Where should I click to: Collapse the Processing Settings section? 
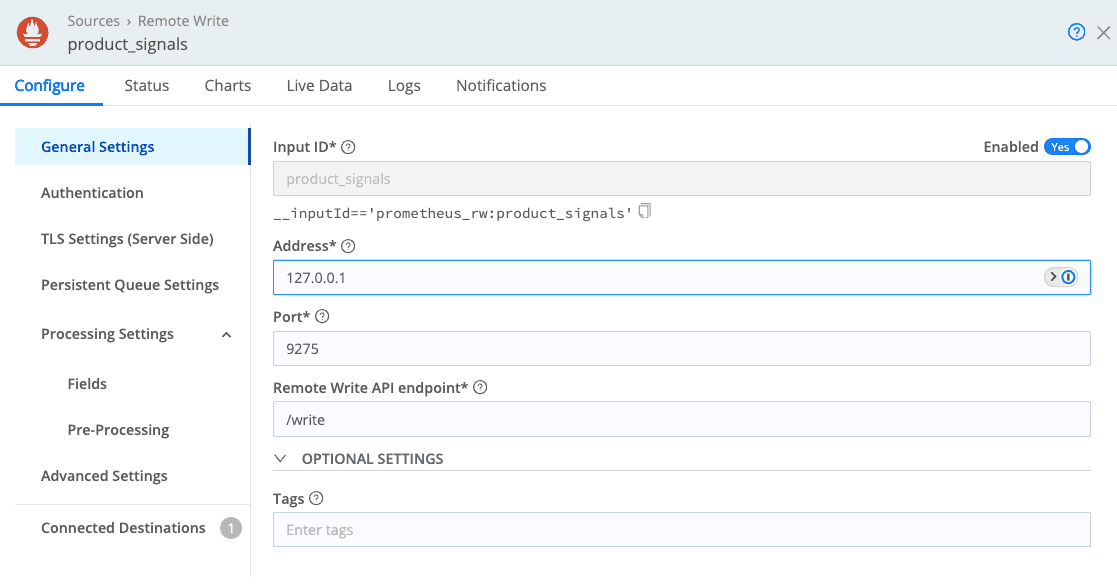tap(226, 334)
